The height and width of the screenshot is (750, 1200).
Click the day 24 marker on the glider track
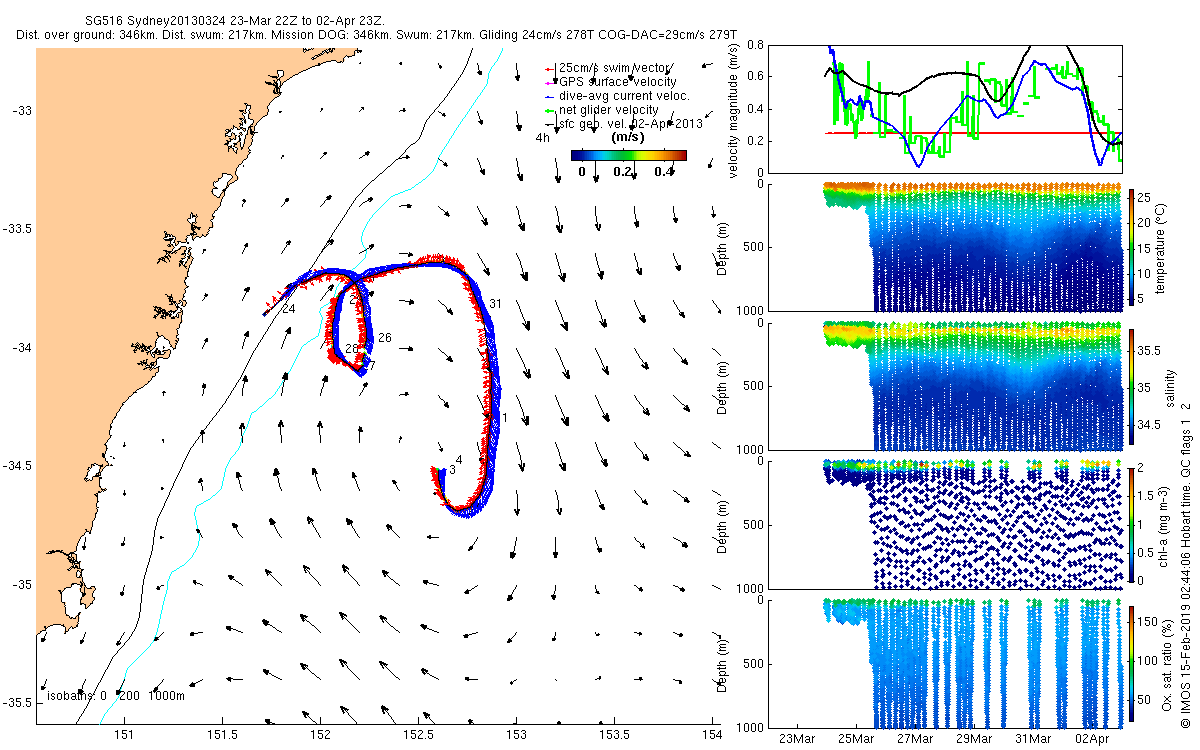(x=288, y=310)
